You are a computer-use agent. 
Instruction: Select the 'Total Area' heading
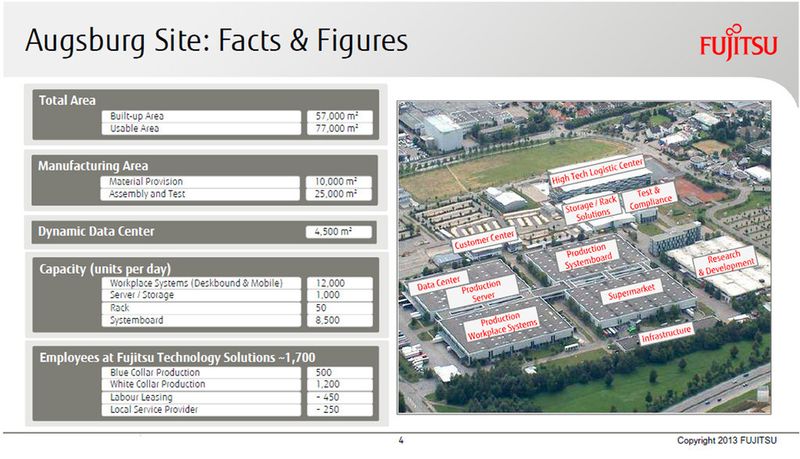pyautogui.click(x=67, y=100)
